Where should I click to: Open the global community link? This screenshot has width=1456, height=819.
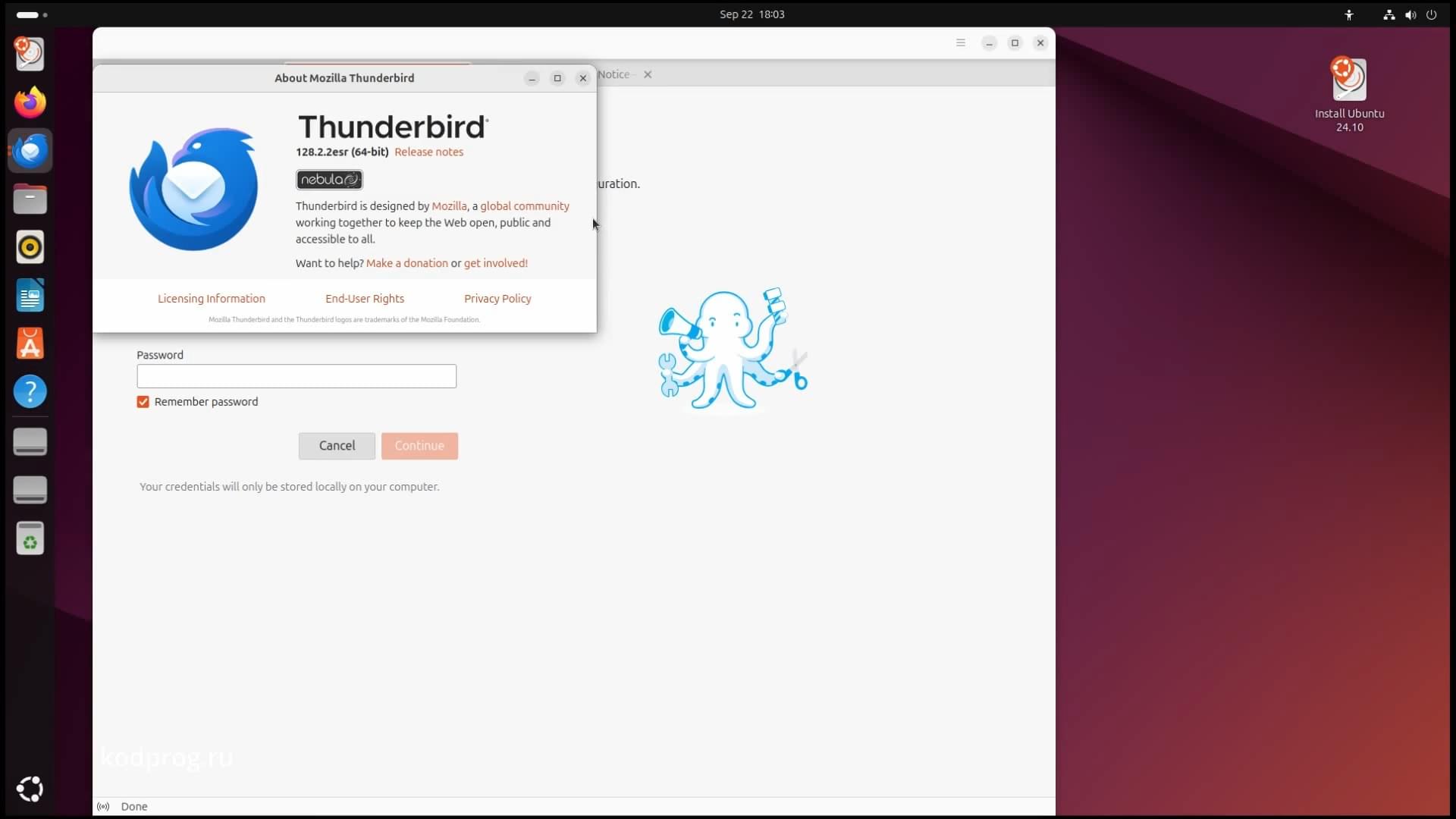[x=524, y=206]
